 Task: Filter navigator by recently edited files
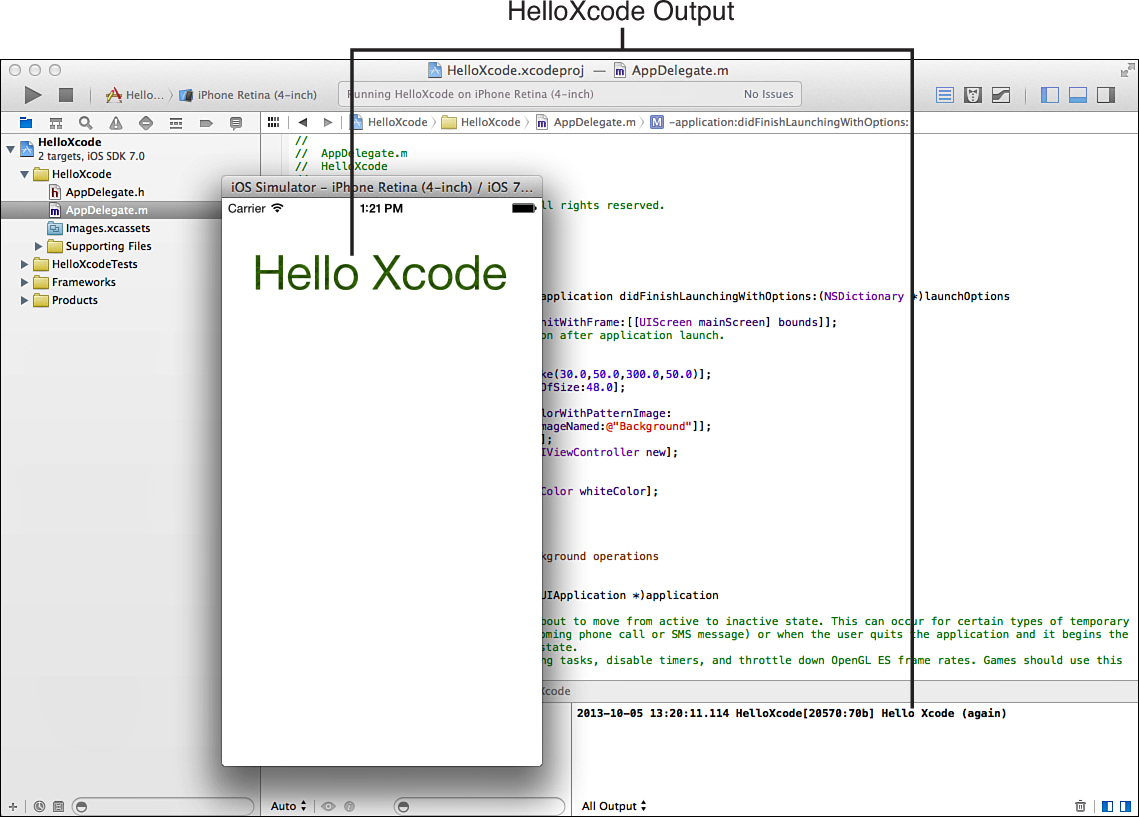(x=39, y=806)
